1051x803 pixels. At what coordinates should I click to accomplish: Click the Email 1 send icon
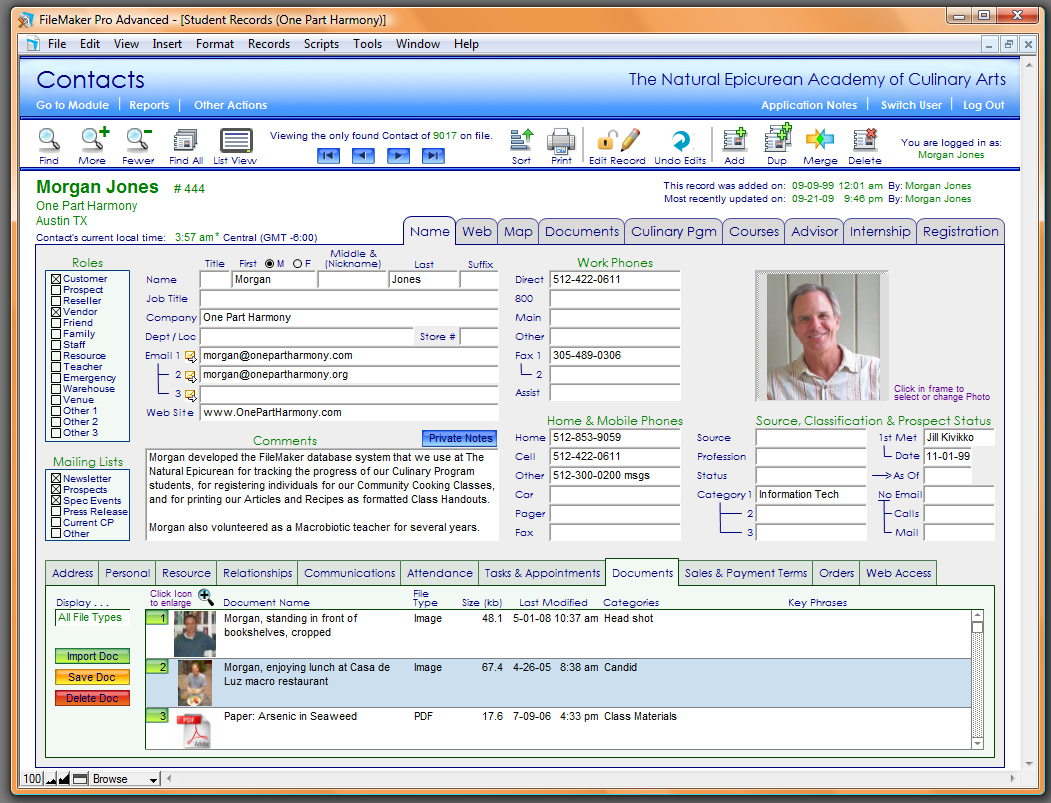[190, 356]
